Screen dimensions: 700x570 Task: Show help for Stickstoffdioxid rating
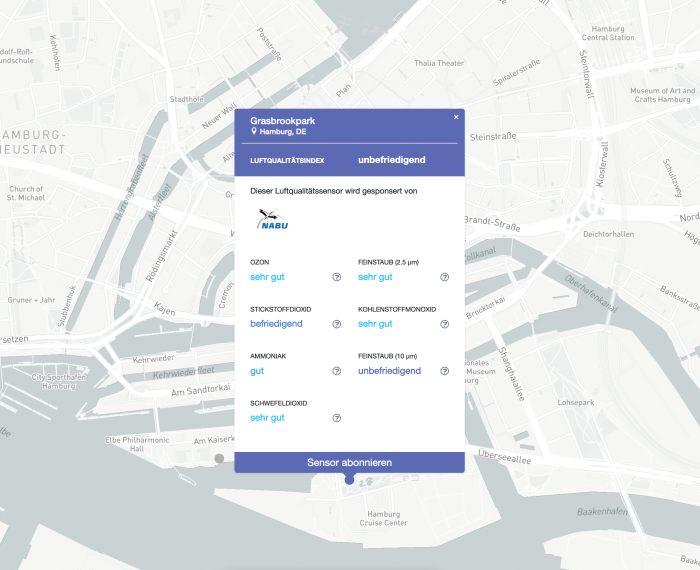click(x=337, y=324)
